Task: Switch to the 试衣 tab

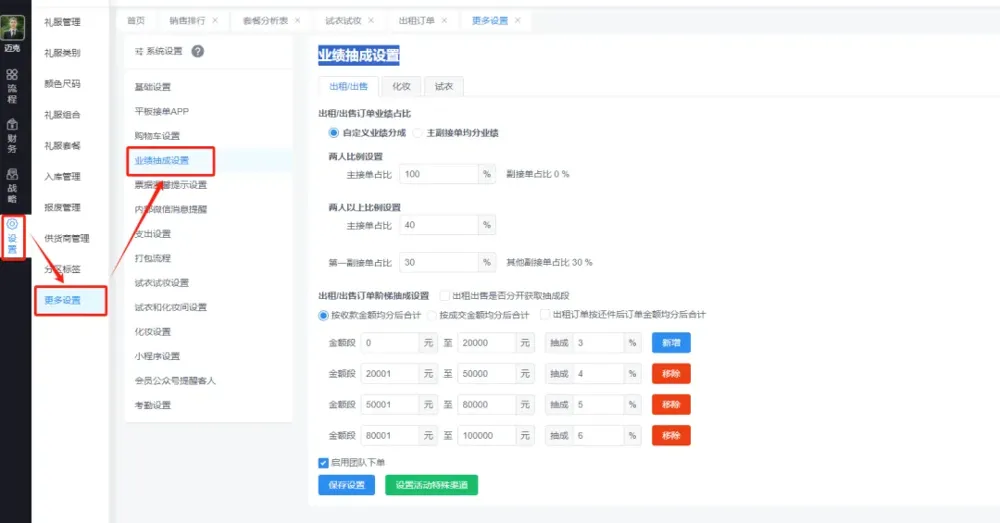Action: 443,87
